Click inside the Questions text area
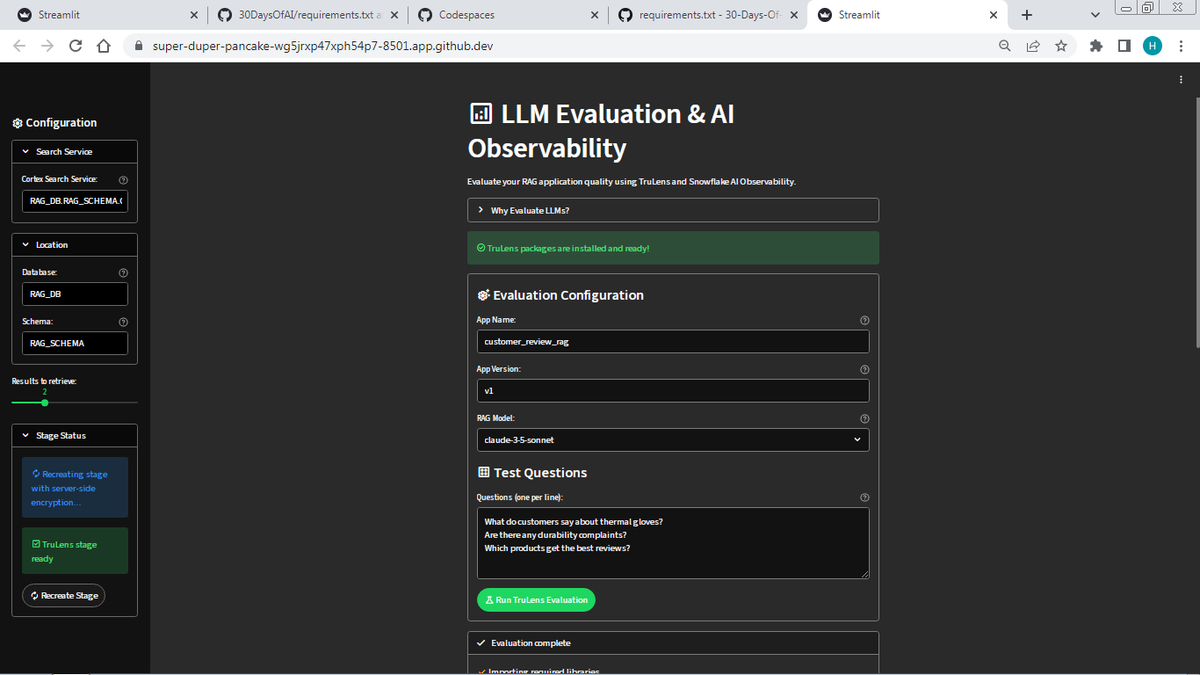 pyautogui.click(x=673, y=543)
